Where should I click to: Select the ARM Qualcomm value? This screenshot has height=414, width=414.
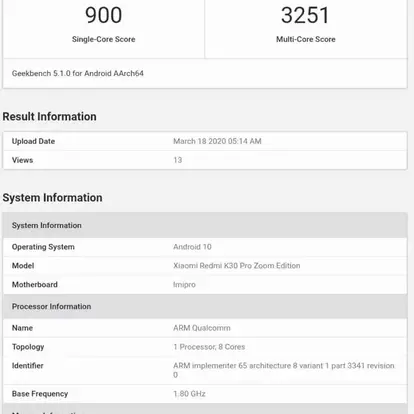(202, 328)
